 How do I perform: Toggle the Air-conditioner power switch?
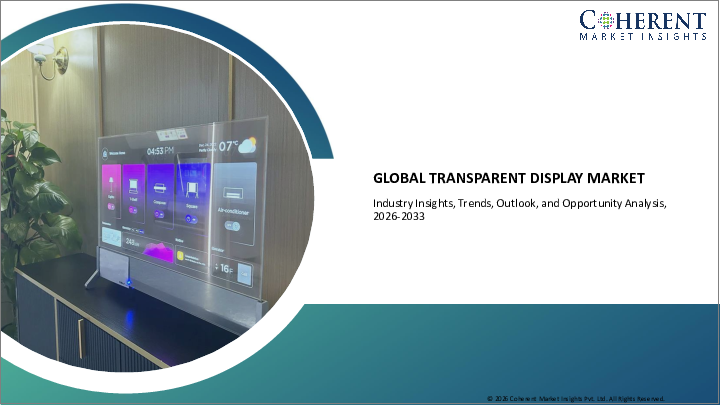point(232,226)
